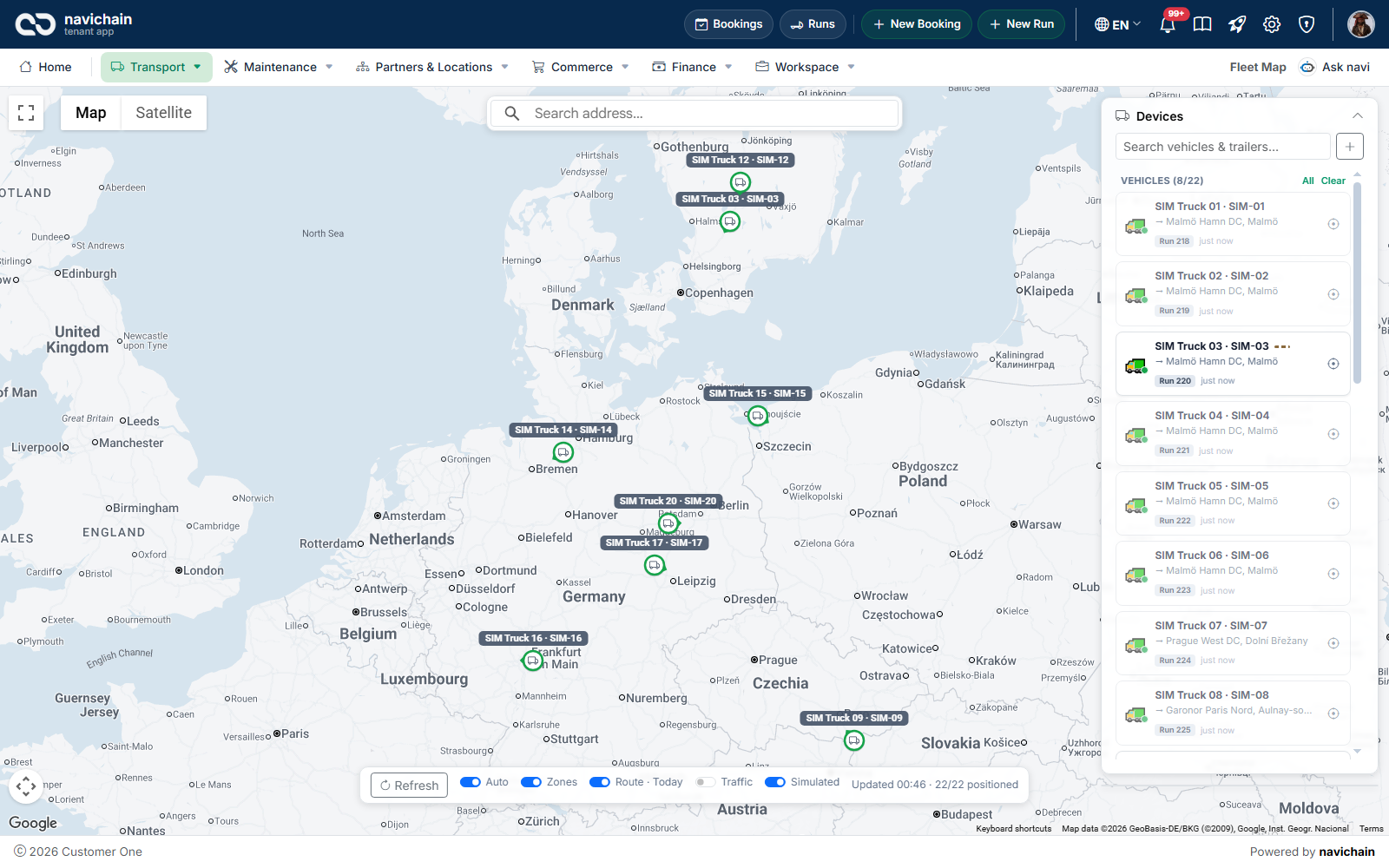Toggle the Zones switch
1389x868 pixels.
(x=531, y=782)
